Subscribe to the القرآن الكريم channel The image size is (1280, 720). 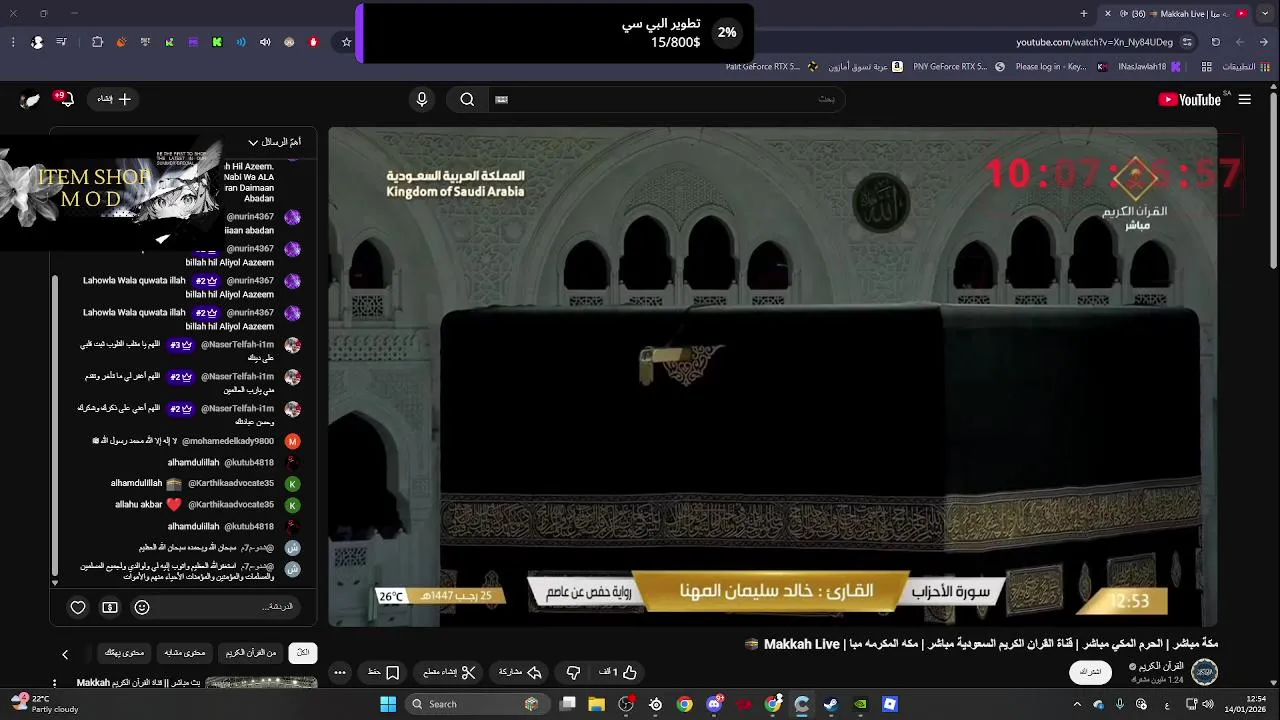(x=1090, y=672)
